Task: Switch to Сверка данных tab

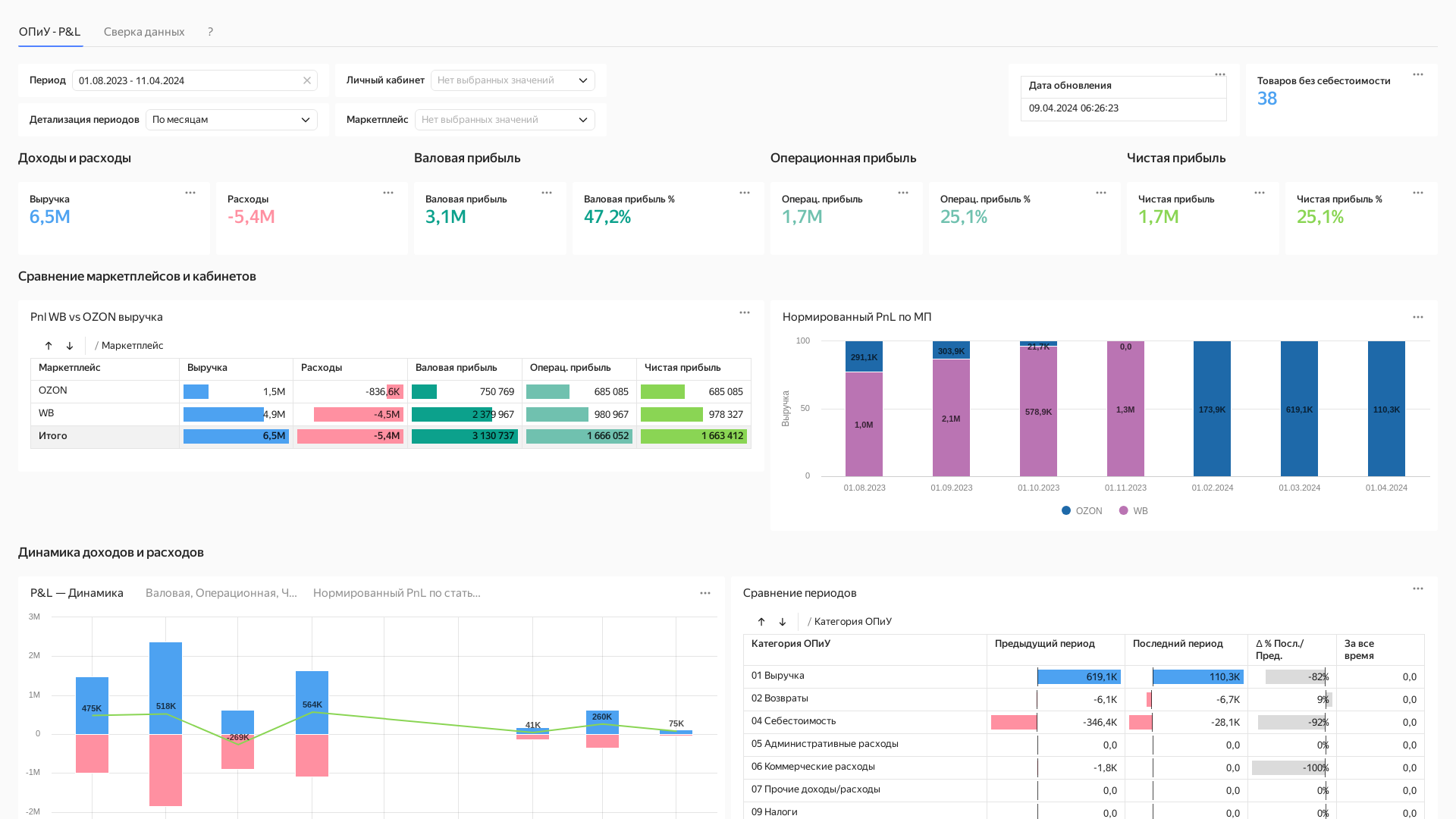Action: click(144, 32)
